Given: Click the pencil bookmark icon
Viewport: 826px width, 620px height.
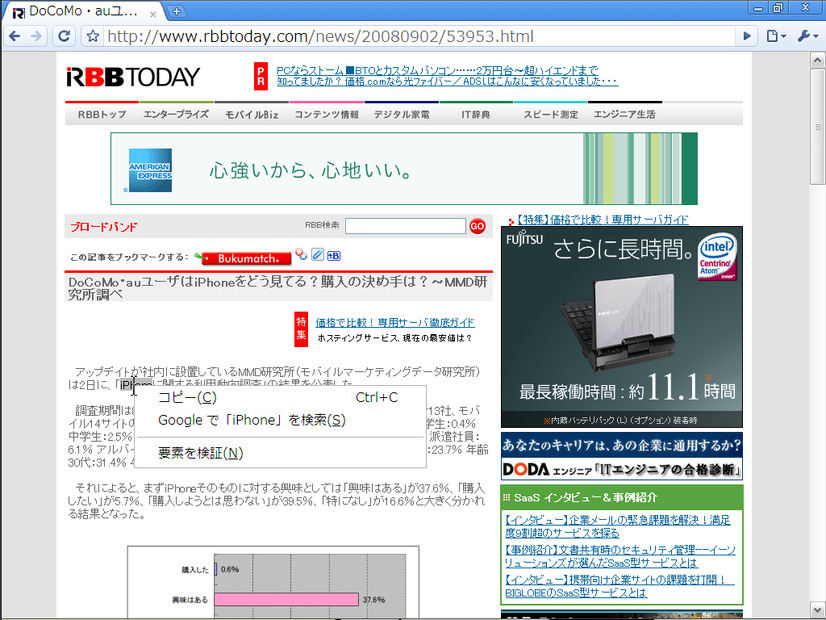Looking at the screenshot, I should click(317, 255).
